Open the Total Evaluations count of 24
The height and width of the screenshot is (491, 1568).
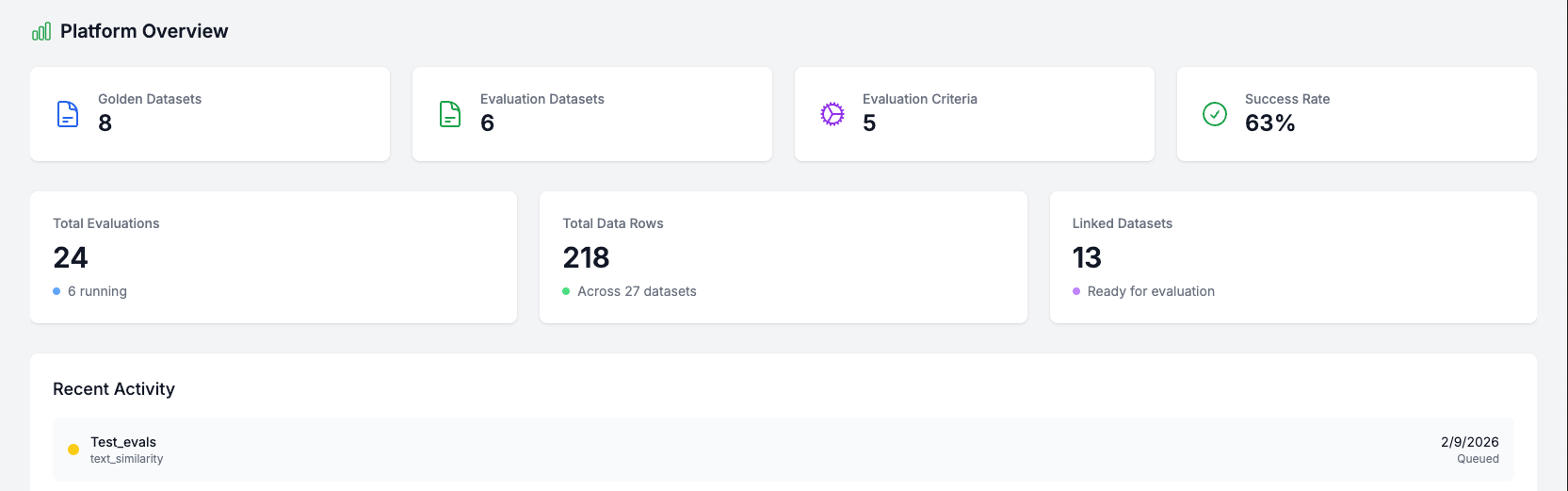pos(71,257)
